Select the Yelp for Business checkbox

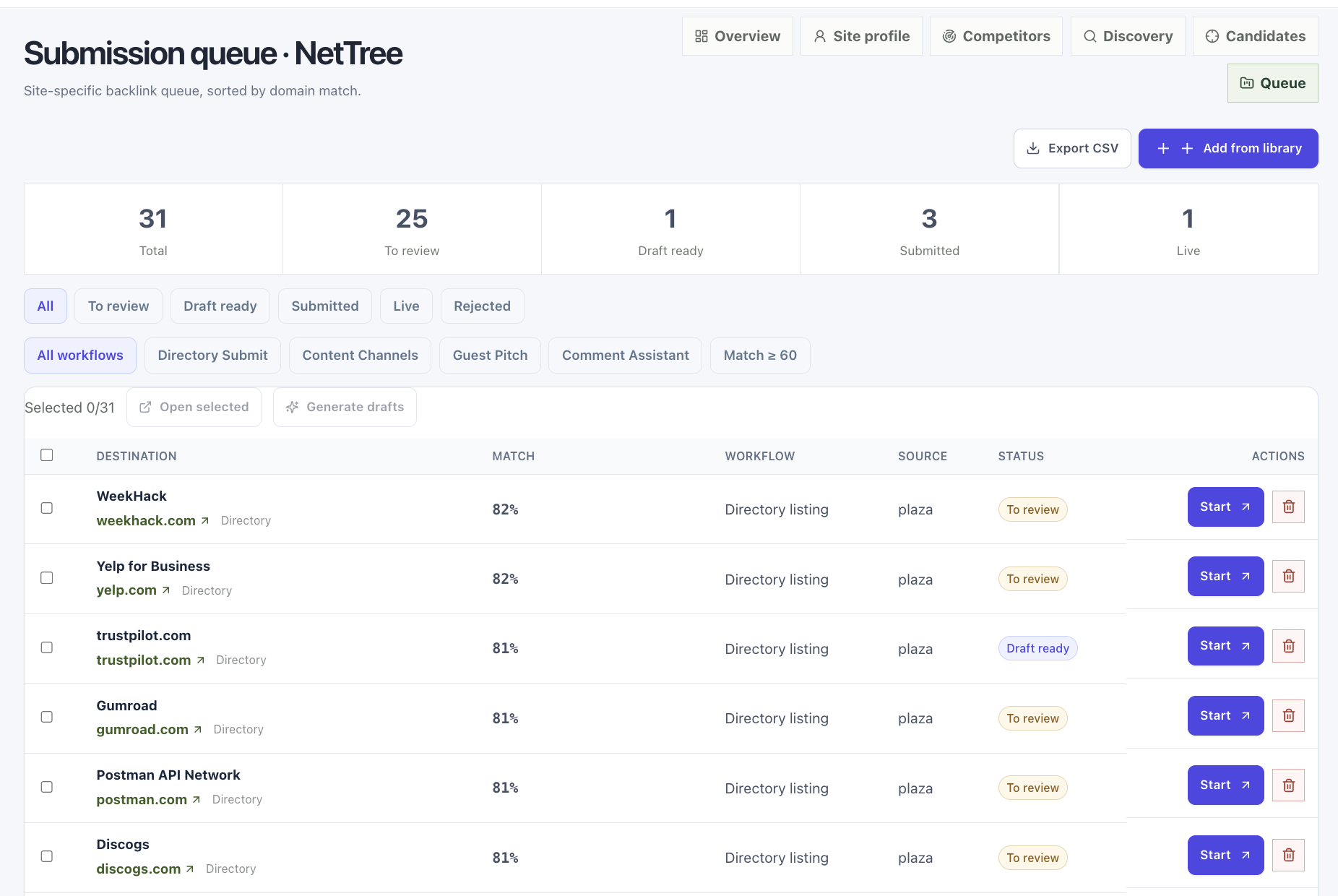coord(47,577)
